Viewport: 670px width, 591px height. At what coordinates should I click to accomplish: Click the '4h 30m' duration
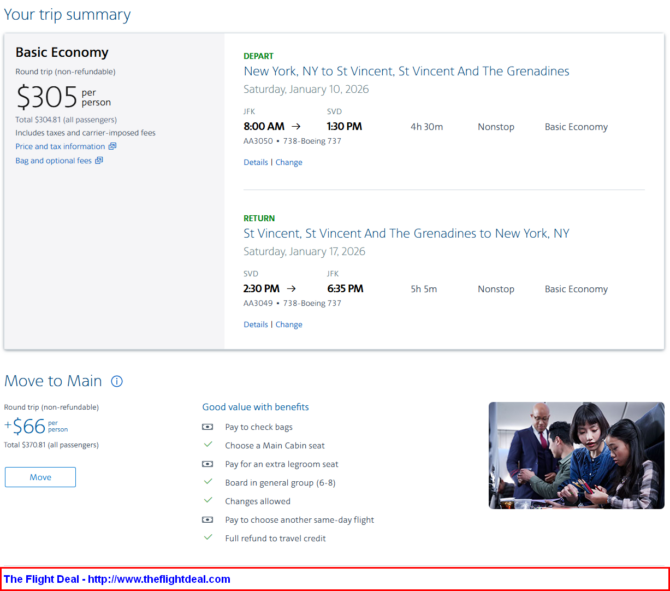[427, 127]
